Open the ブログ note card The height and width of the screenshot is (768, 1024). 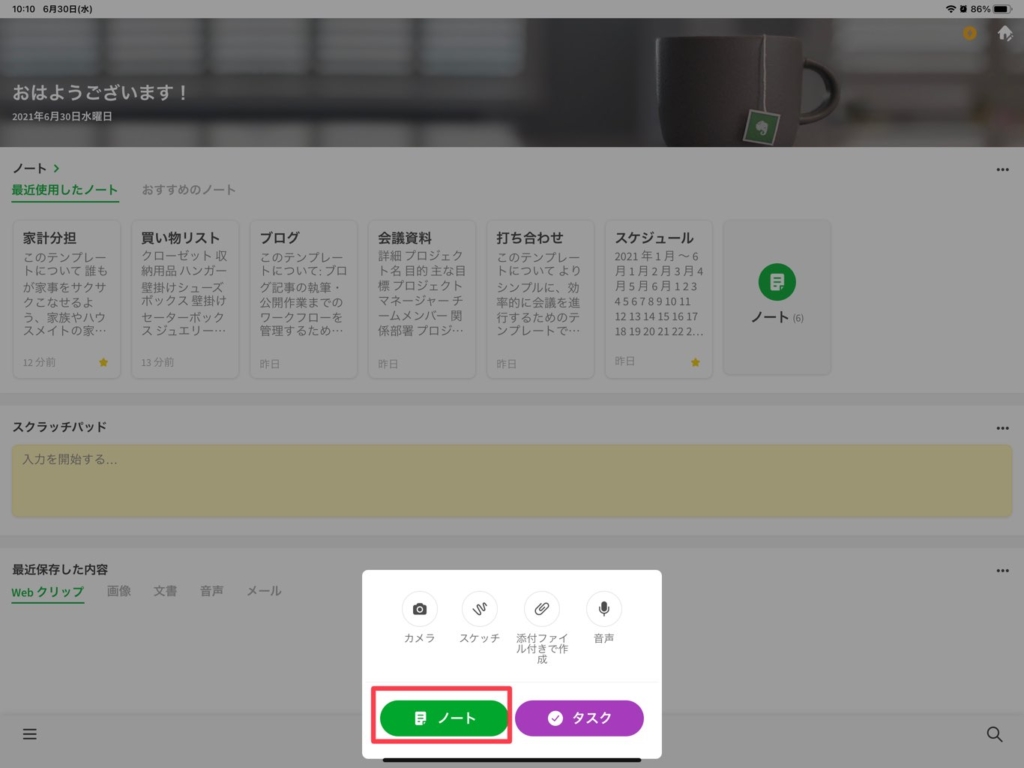pyautogui.click(x=304, y=299)
